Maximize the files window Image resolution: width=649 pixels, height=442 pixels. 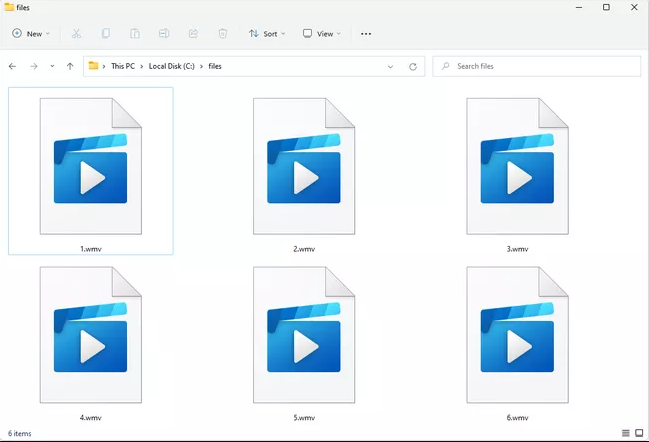pos(606,7)
